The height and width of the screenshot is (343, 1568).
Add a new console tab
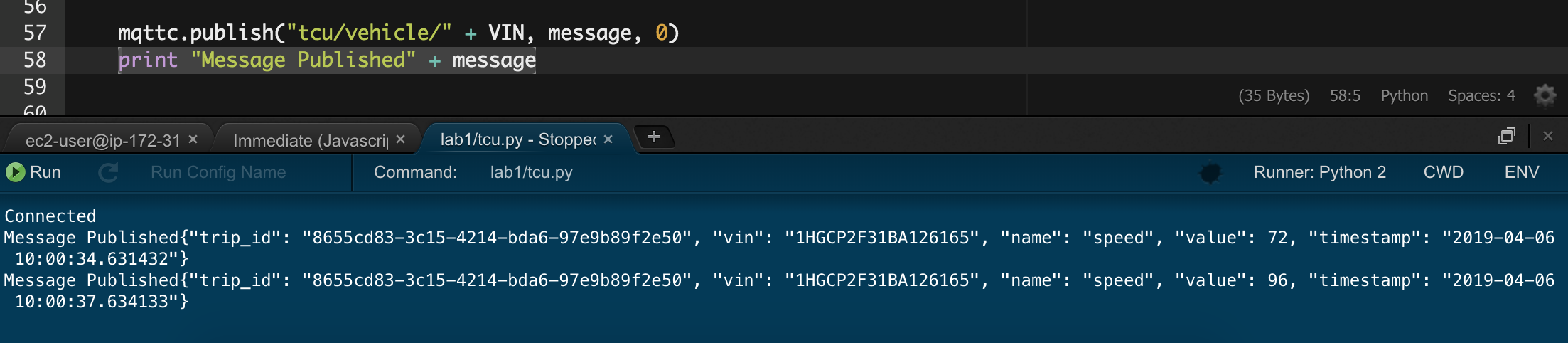point(654,137)
